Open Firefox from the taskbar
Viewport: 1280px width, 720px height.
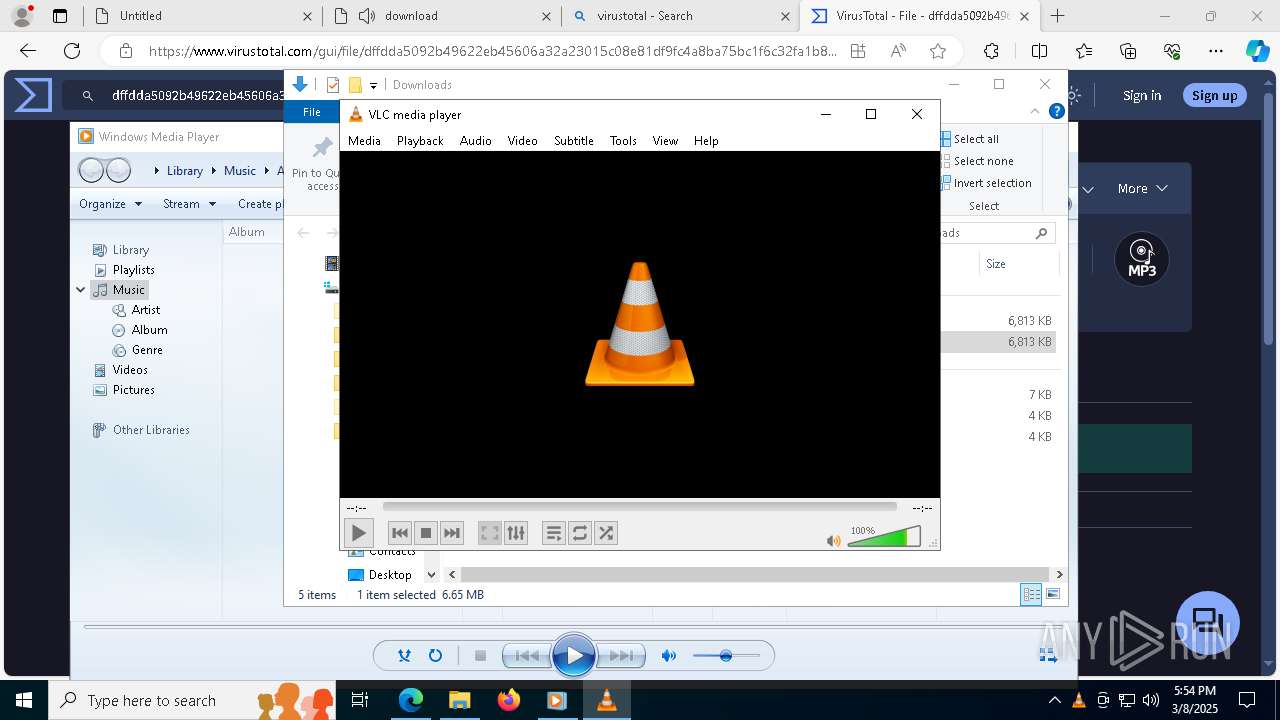click(x=508, y=700)
